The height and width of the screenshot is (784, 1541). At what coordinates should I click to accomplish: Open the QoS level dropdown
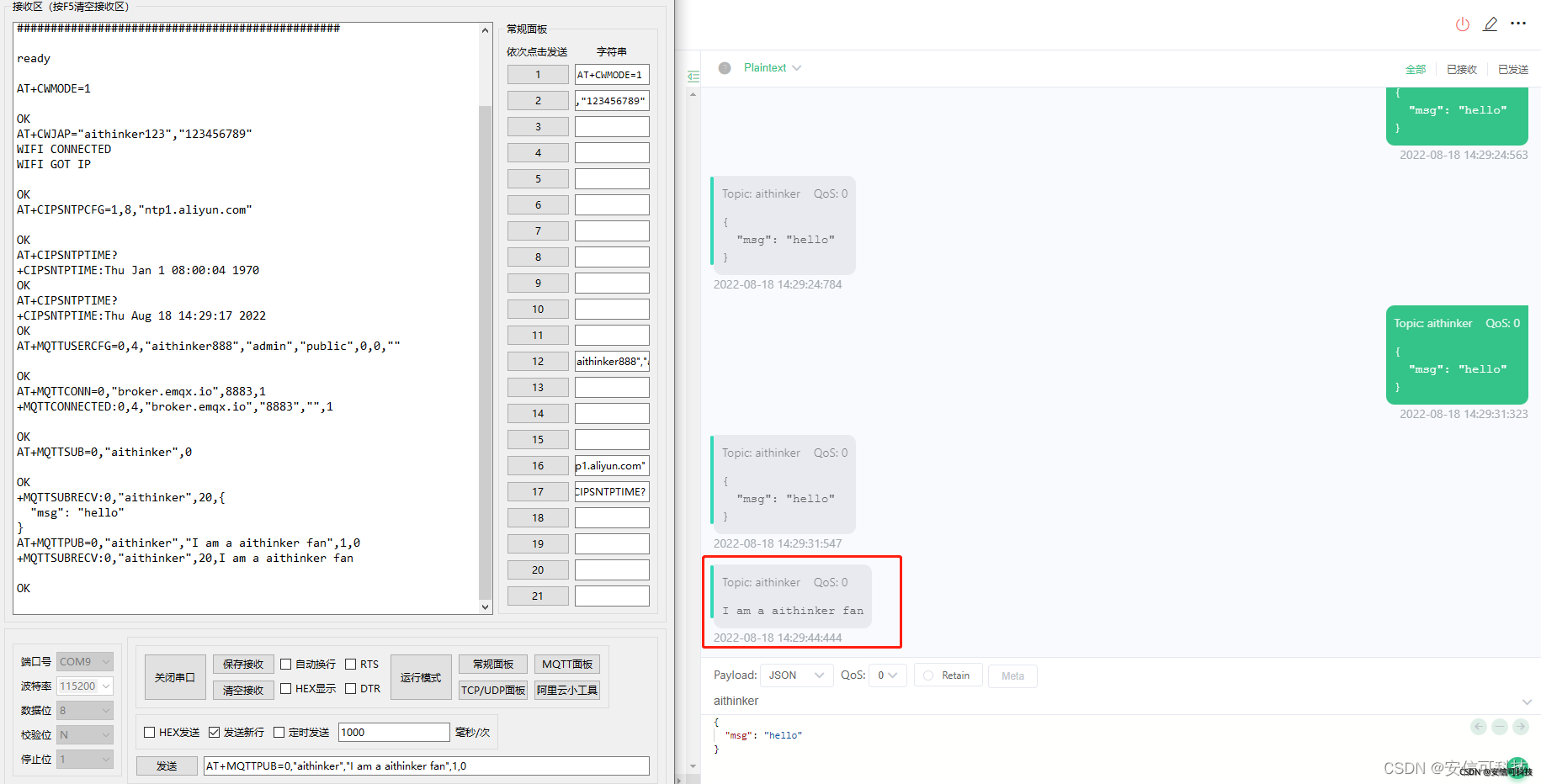pos(887,675)
